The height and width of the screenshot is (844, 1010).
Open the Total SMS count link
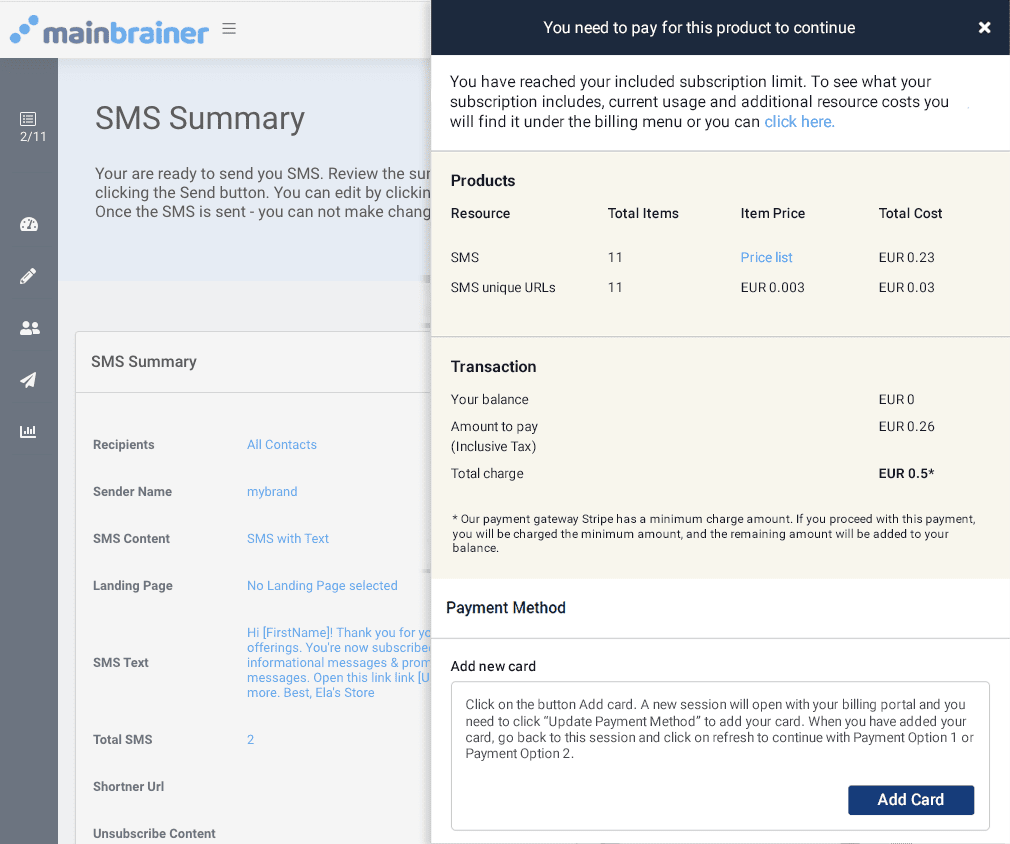[x=251, y=739]
